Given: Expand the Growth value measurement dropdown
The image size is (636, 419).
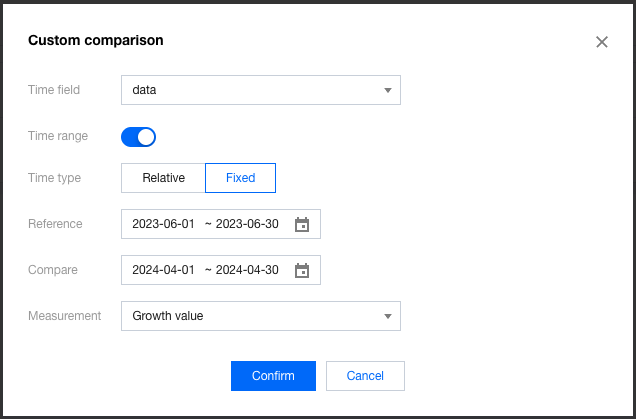Looking at the screenshot, I should [x=250, y=317].
